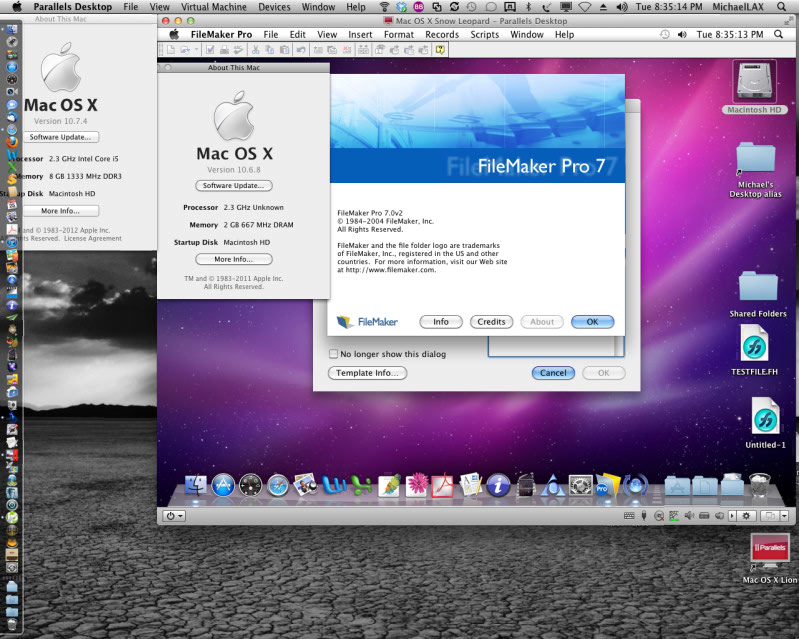
Task: Open the FileMaker Pro application menu
Action: pos(221,34)
